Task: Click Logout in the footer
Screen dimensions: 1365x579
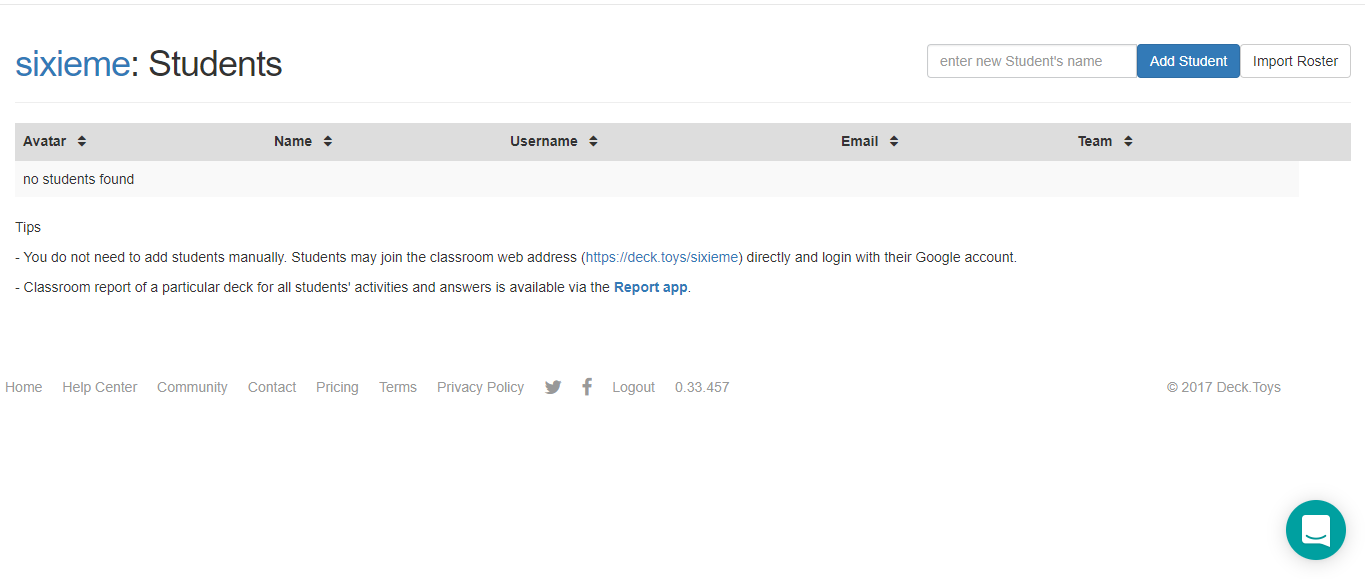Action: point(633,387)
